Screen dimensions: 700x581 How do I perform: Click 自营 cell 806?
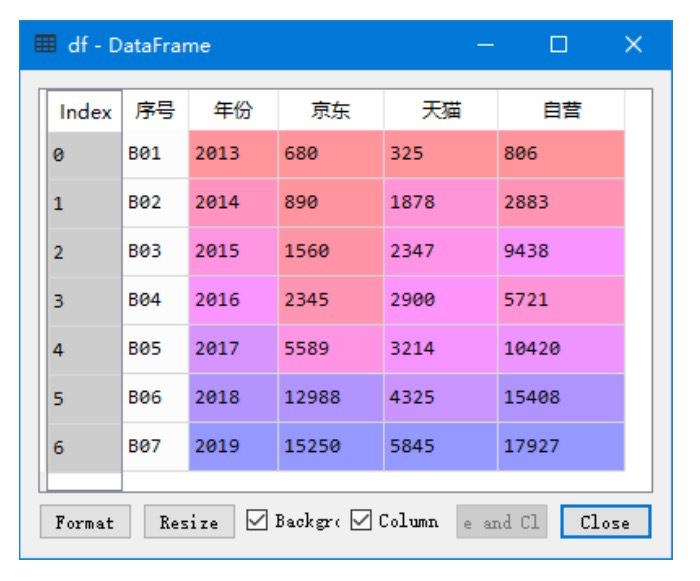[561, 154]
